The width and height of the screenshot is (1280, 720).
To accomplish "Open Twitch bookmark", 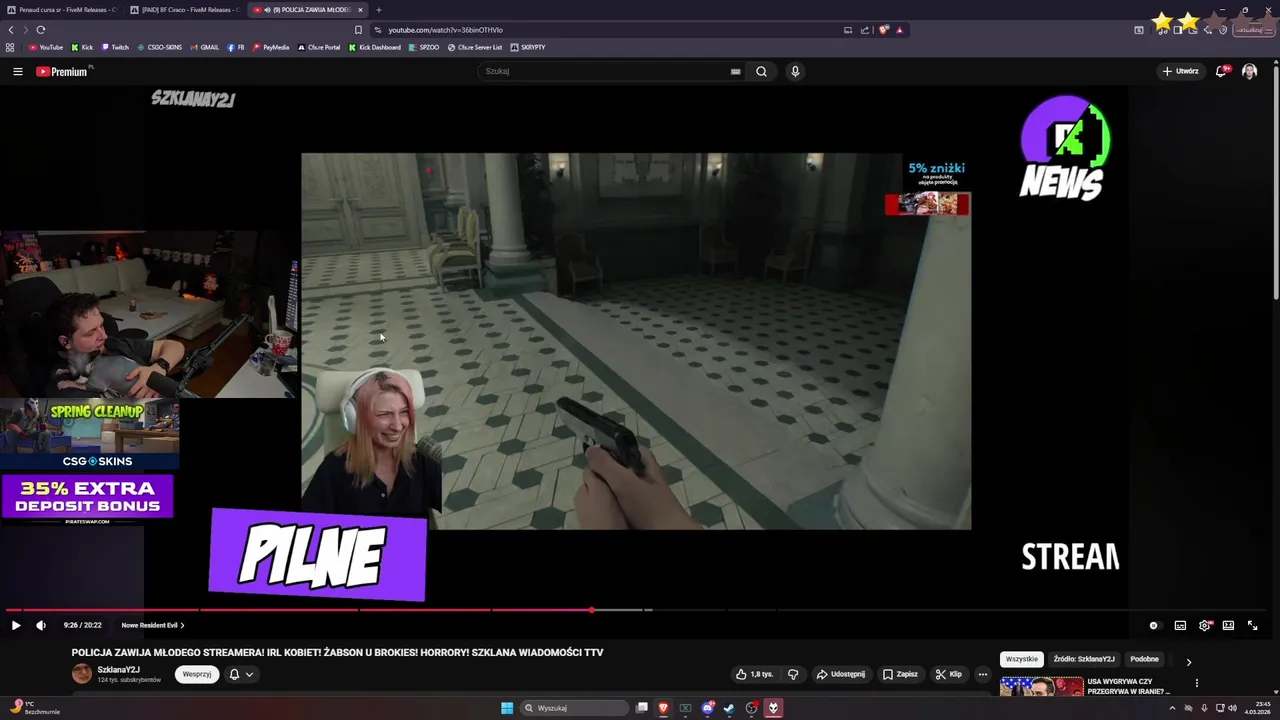I will (115, 47).
